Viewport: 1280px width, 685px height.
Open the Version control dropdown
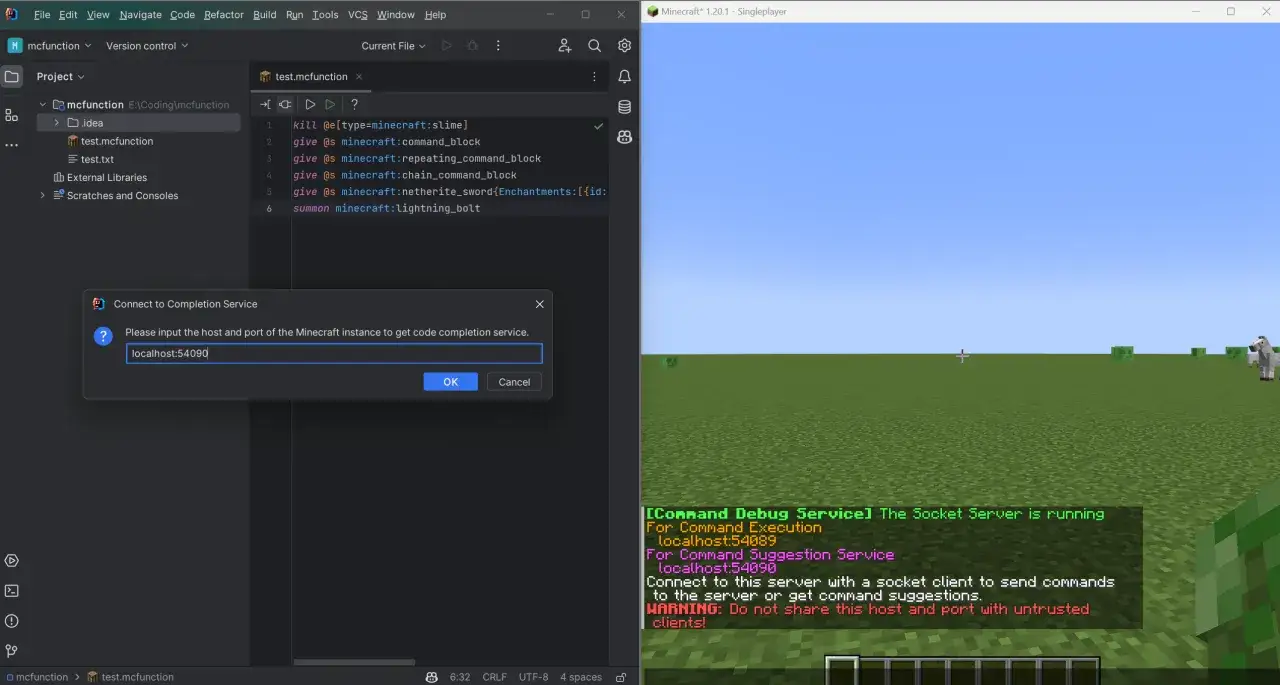coord(147,46)
